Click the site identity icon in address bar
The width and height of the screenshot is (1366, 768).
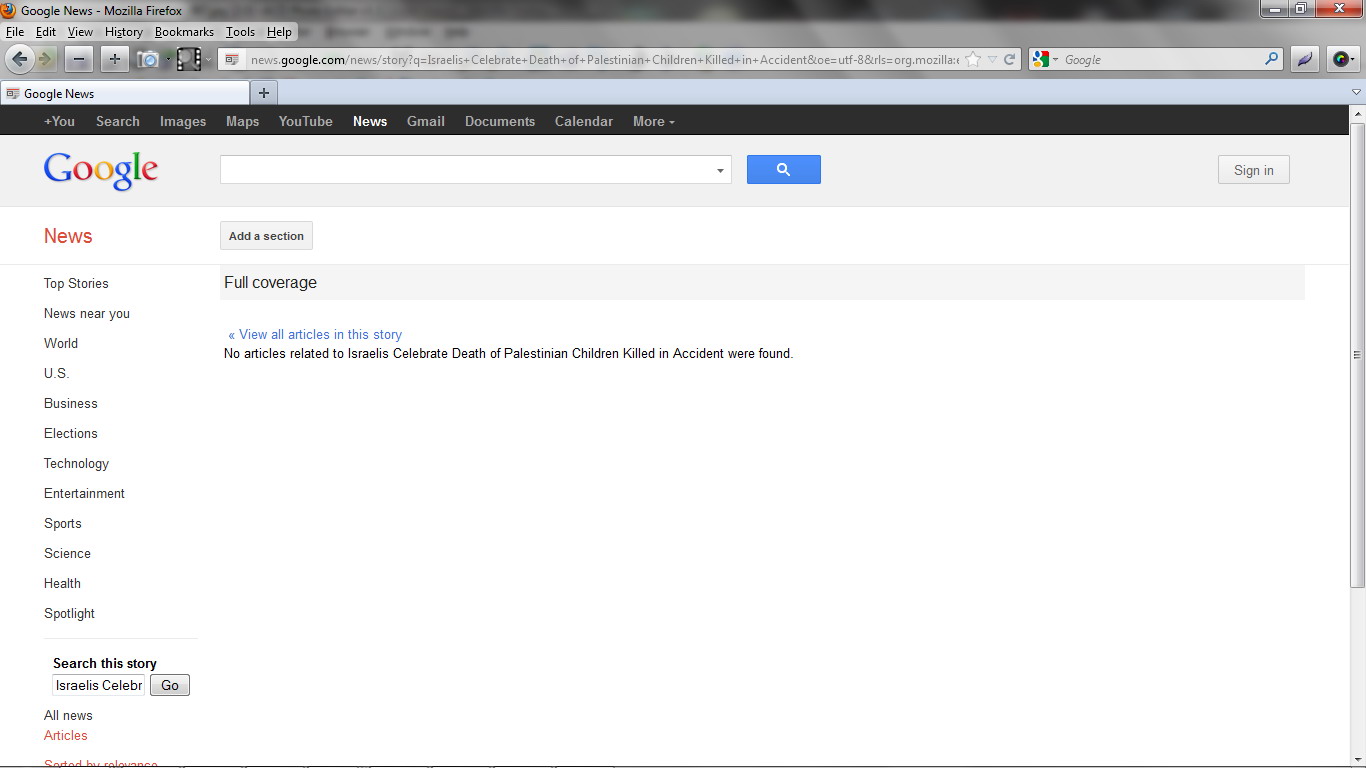pyautogui.click(x=233, y=59)
